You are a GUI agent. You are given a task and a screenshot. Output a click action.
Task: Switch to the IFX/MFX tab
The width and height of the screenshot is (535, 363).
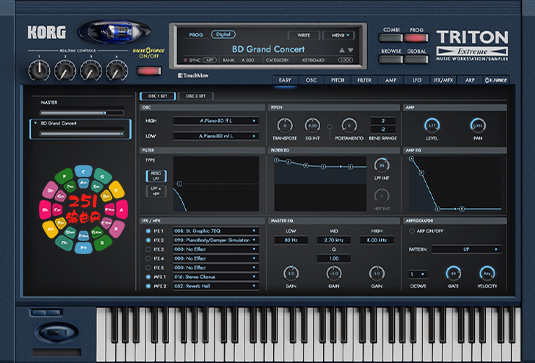[x=443, y=80]
